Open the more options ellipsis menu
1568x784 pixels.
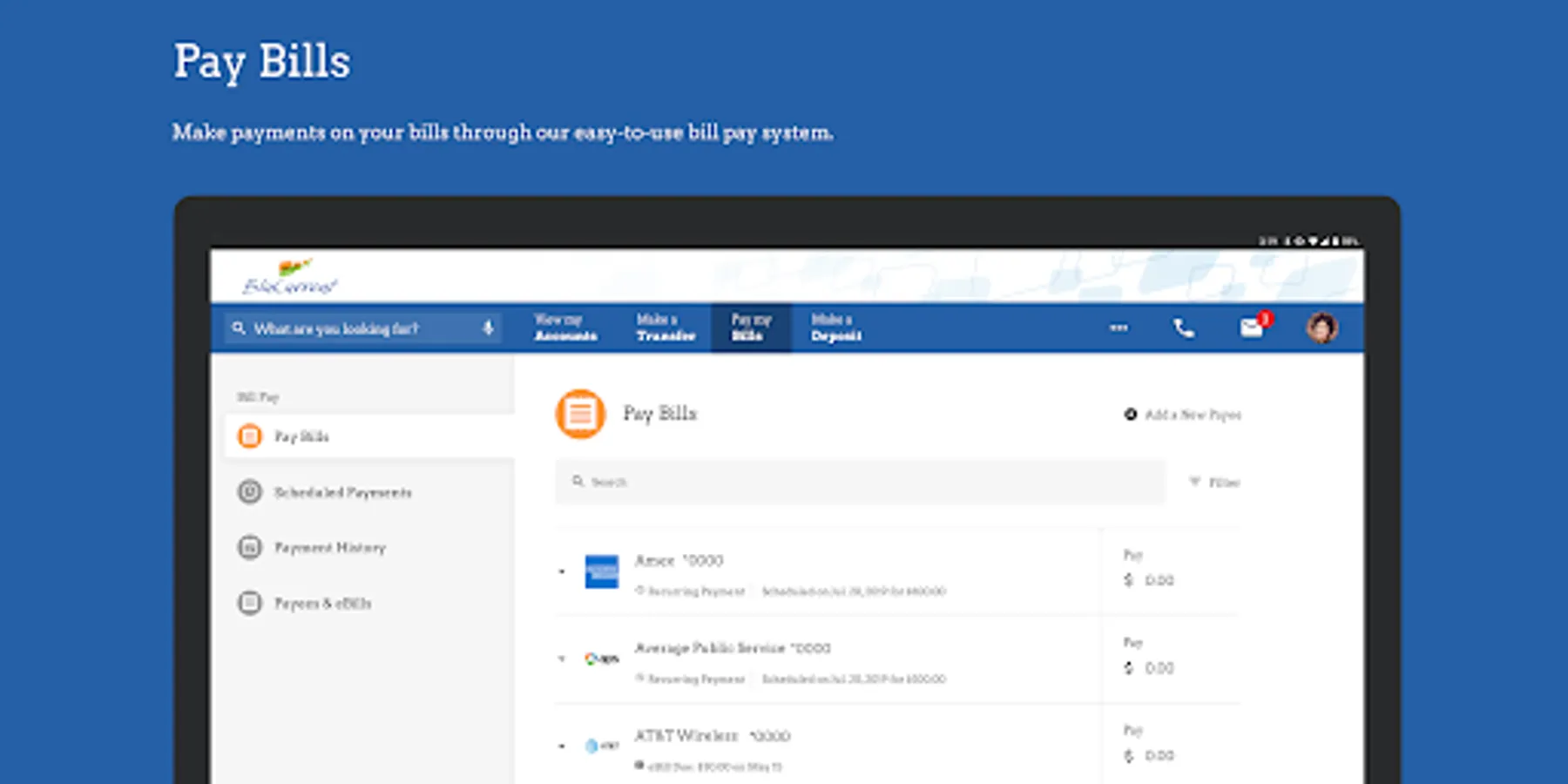coord(1119,328)
